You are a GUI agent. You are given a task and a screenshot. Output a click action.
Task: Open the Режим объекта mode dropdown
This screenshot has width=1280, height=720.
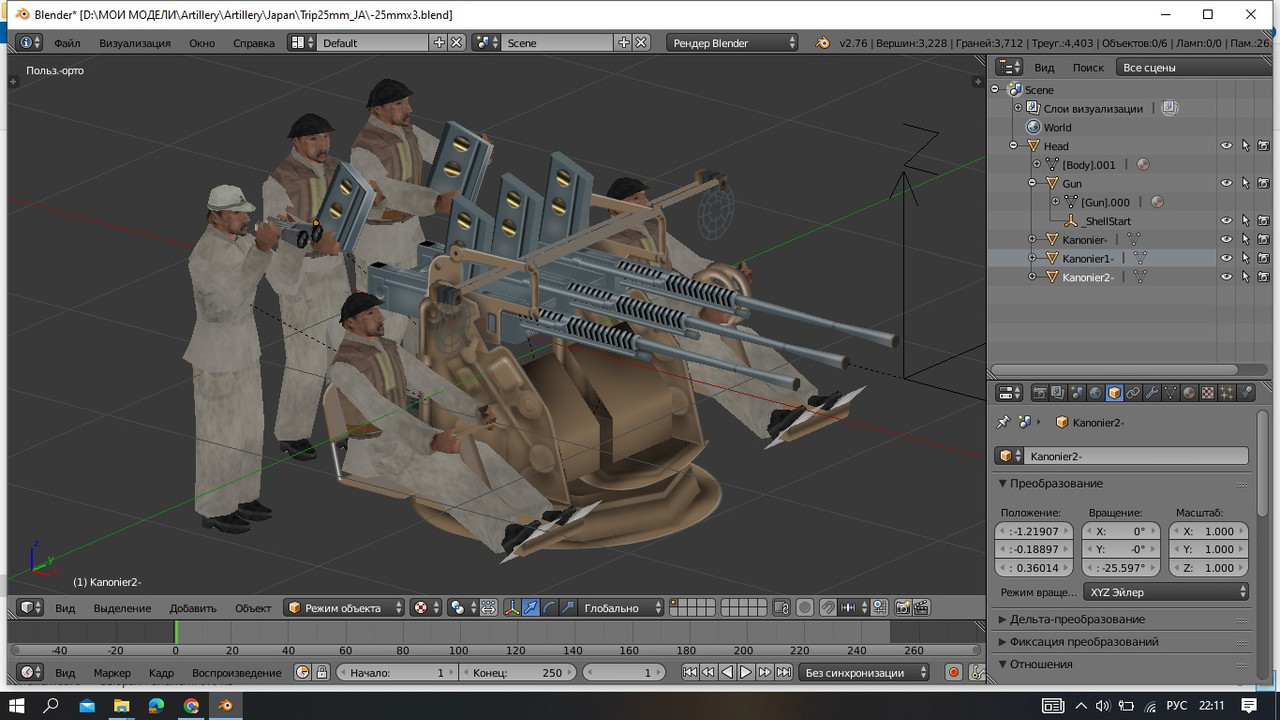tap(345, 608)
